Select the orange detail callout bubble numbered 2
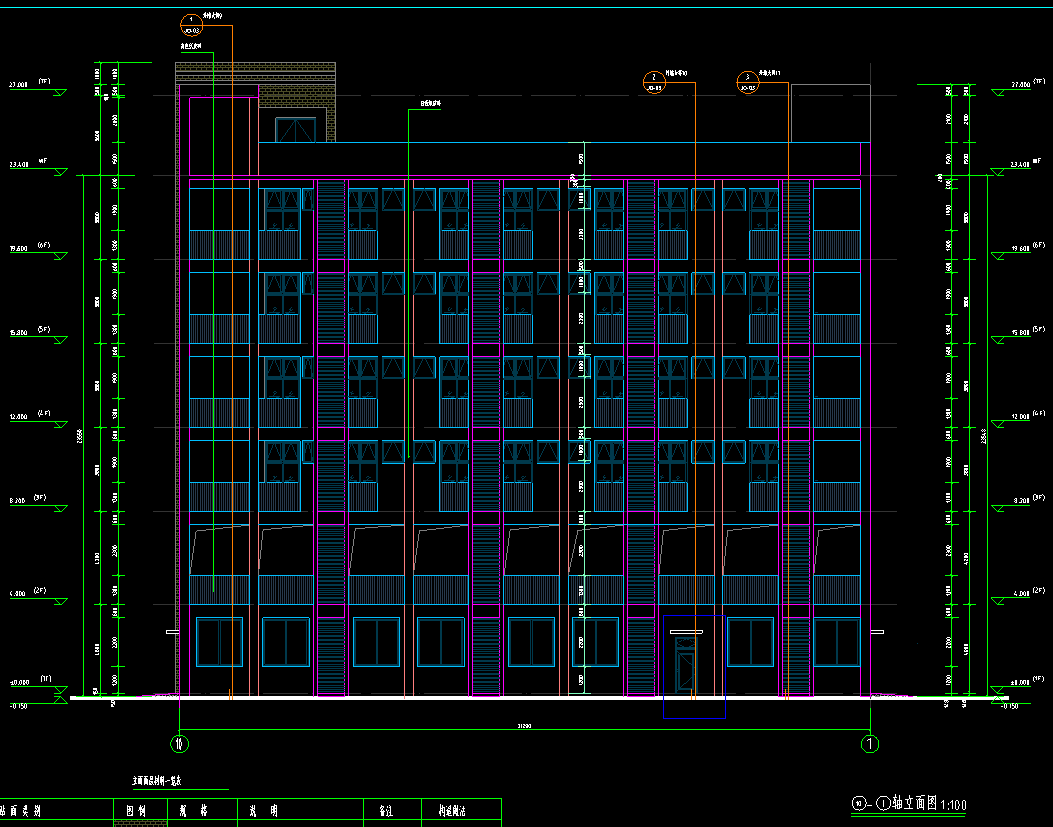1053x827 pixels. [x=653, y=81]
